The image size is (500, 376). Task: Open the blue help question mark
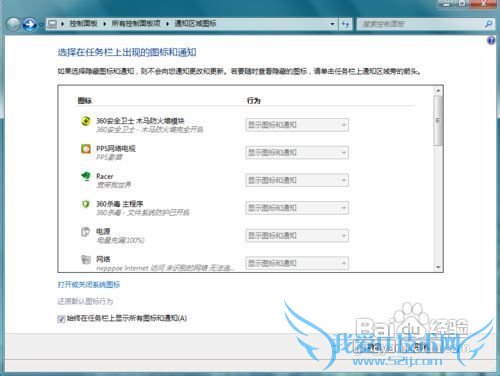[x=491, y=41]
